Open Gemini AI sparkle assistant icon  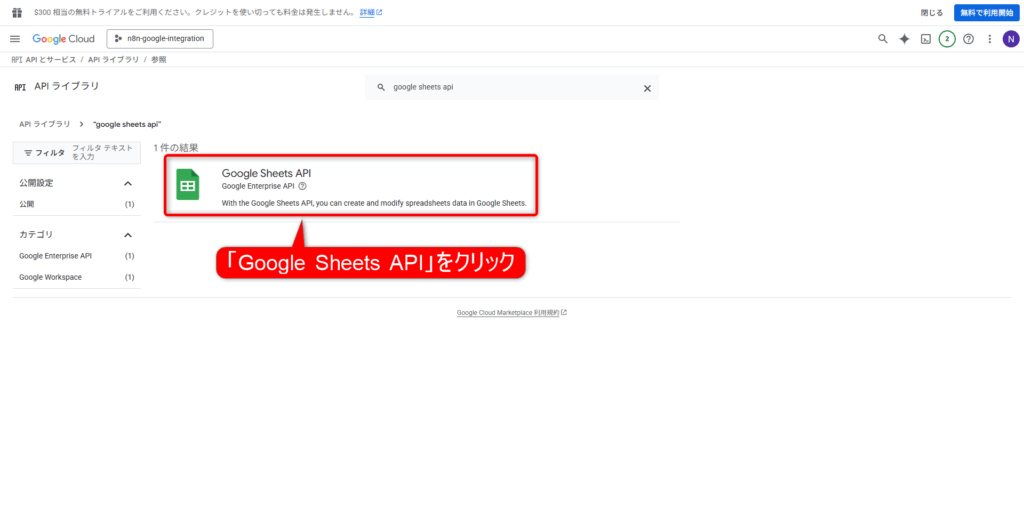tap(904, 39)
